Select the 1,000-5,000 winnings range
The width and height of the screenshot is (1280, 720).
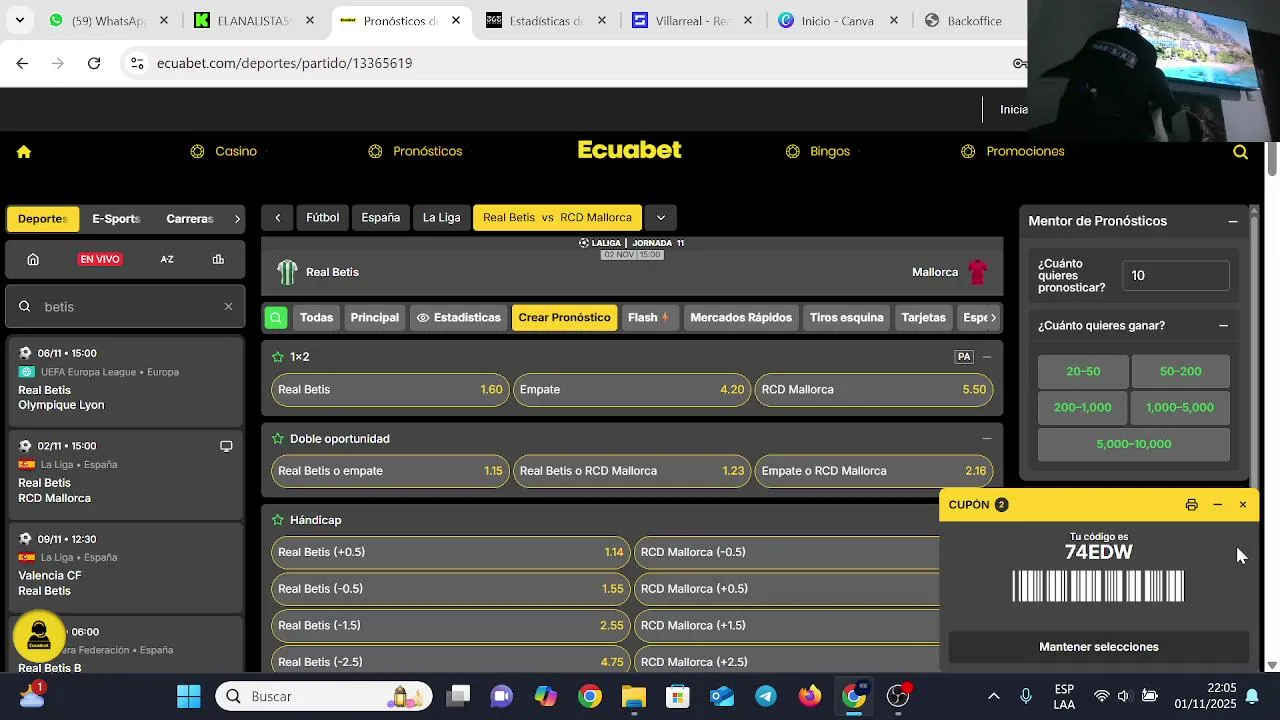click(1180, 407)
